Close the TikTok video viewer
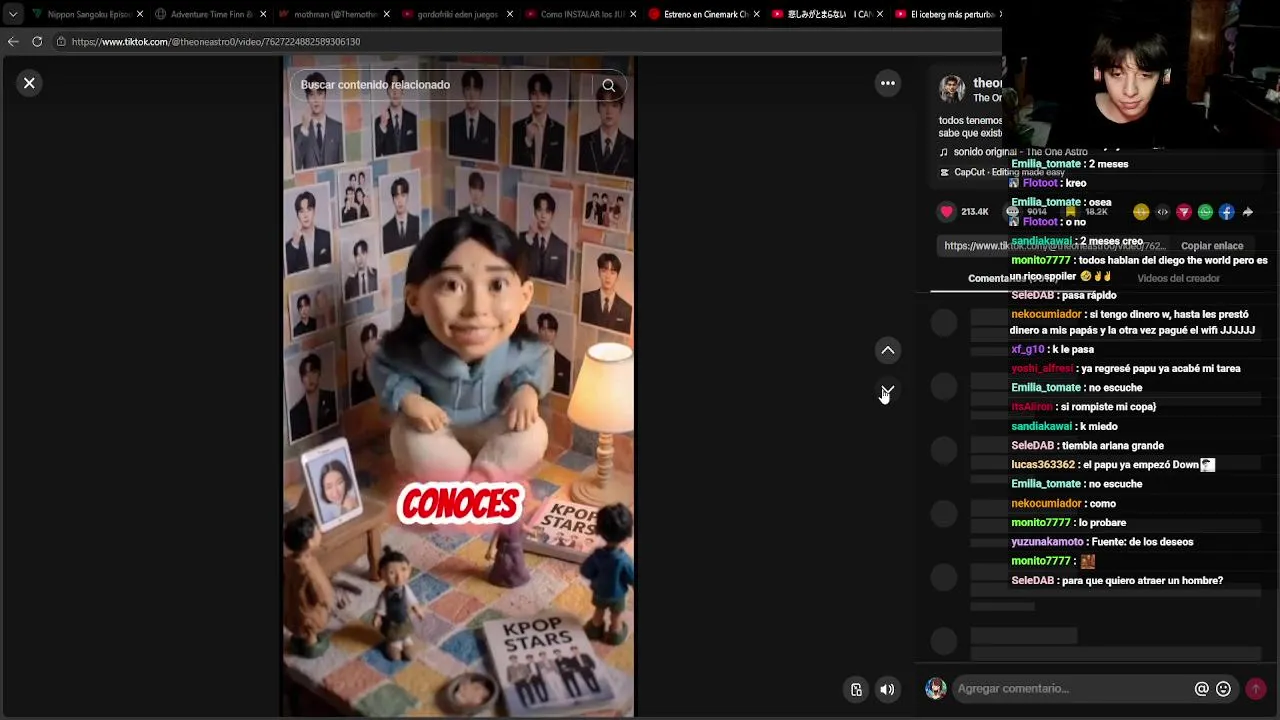The width and height of the screenshot is (1280, 720). pyautogui.click(x=29, y=83)
